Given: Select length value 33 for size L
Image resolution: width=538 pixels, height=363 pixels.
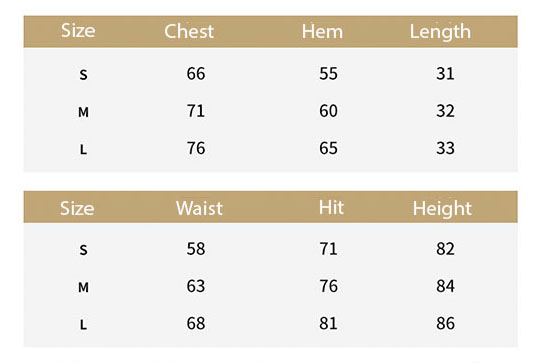Looking at the screenshot, I should pos(445,148).
